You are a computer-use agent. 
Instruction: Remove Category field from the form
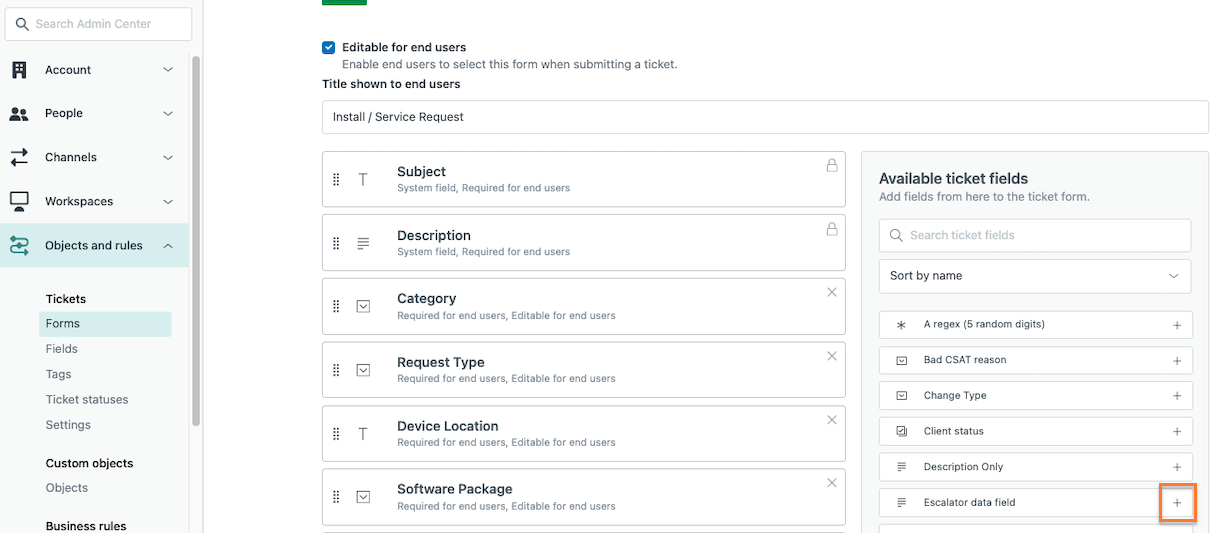[832, 292]
